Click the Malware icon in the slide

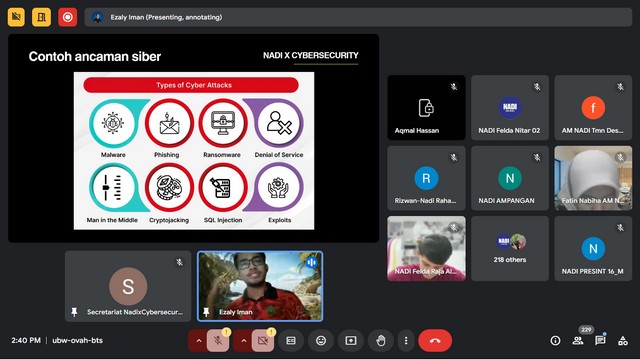(113, 123)
